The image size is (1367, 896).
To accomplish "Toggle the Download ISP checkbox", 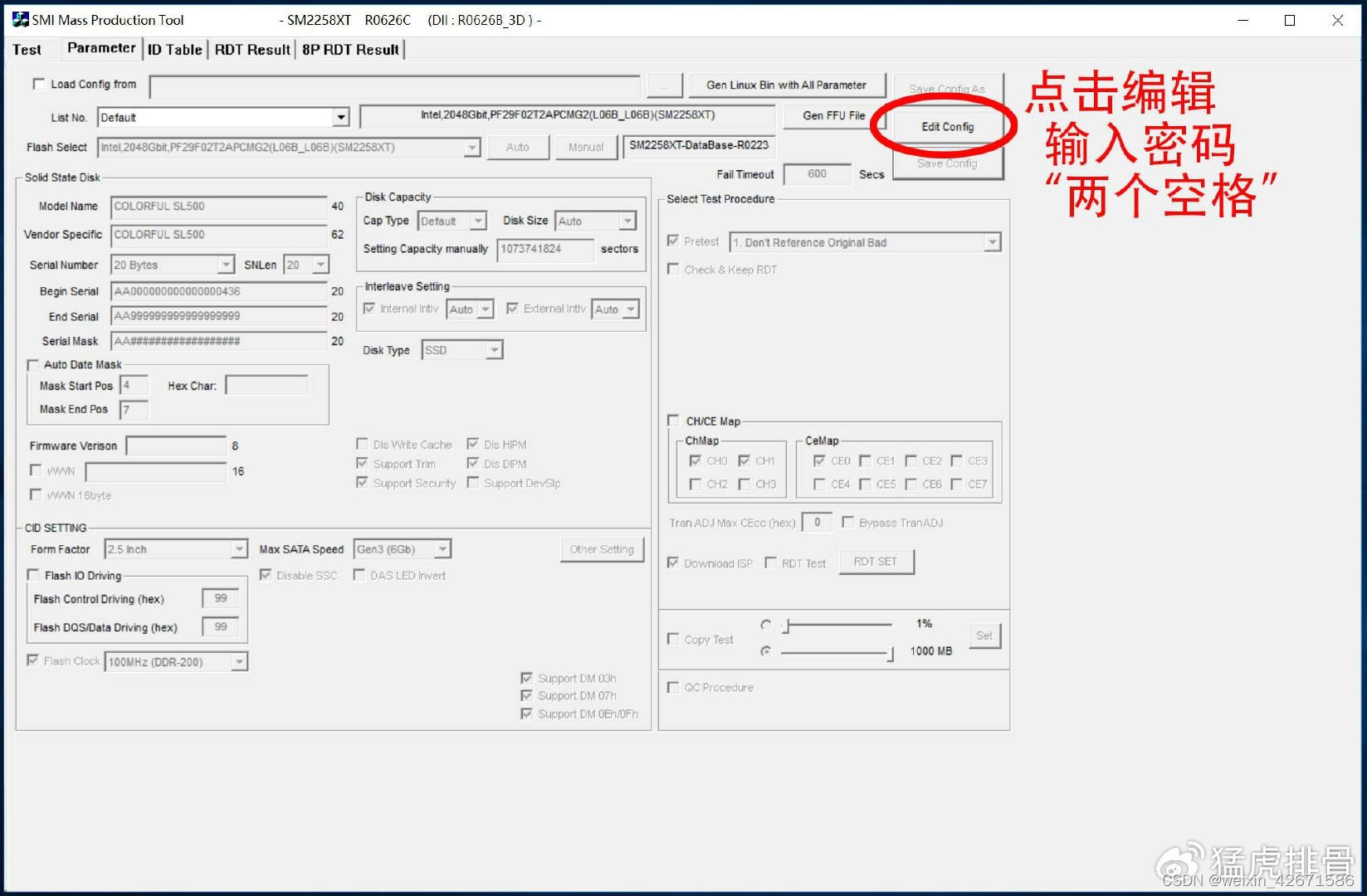I will 673,562.
